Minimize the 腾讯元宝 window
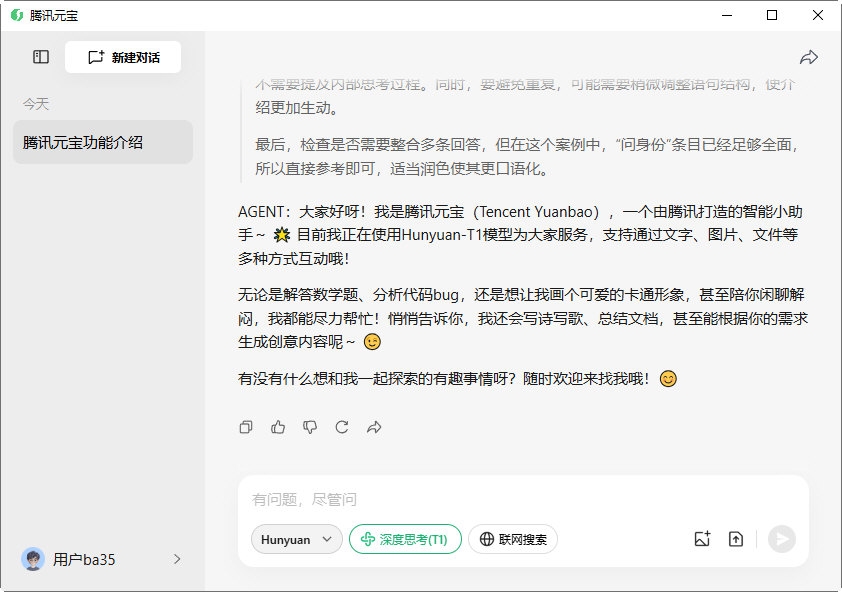Image resolution: width=842 pixels, height=592 pixels. pyautogui.click(x=727, y=15)
